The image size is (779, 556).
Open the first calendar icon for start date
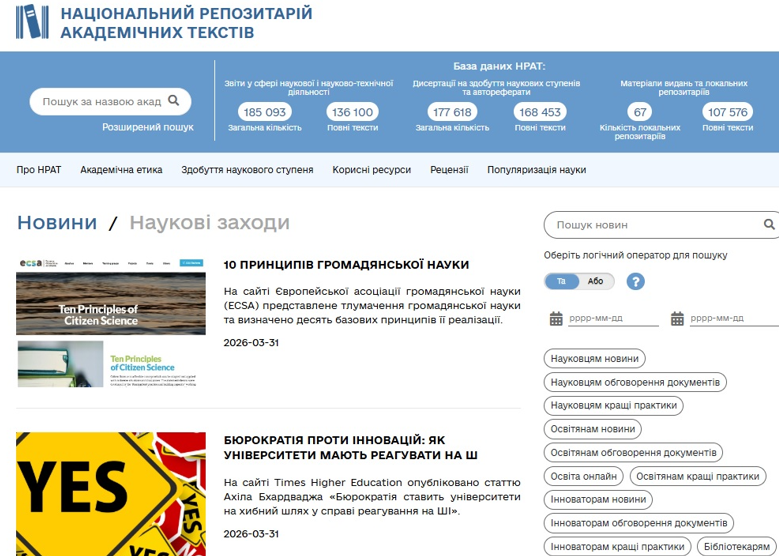pyautogui.click(x=556, y=318)
